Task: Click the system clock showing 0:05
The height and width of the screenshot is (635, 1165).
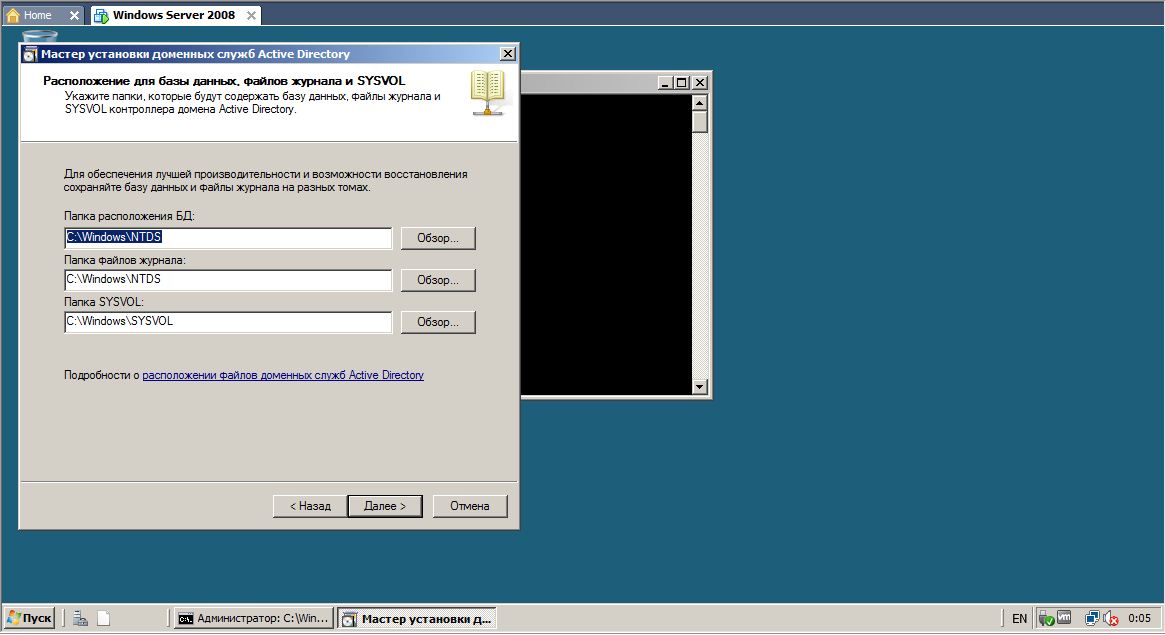Action: click(1139, 618)
